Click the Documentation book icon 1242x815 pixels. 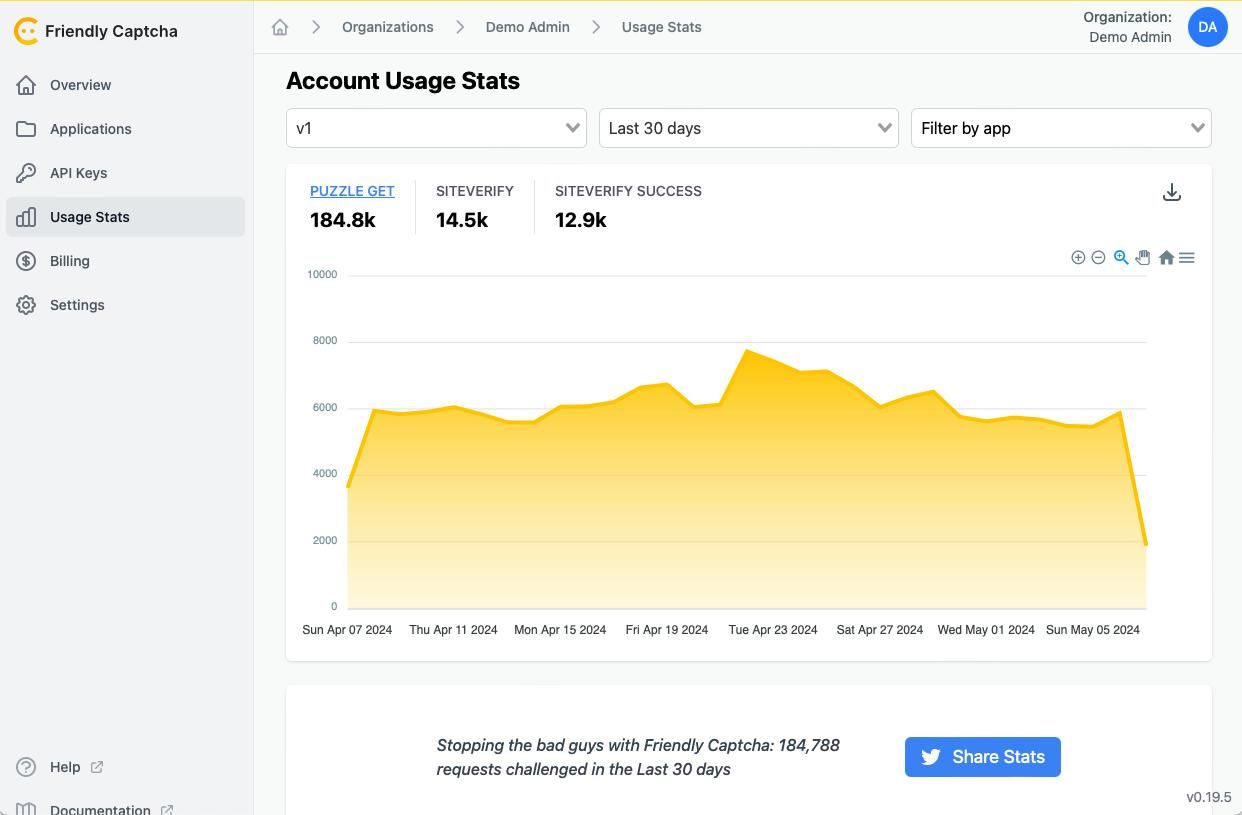click(26, 809)
